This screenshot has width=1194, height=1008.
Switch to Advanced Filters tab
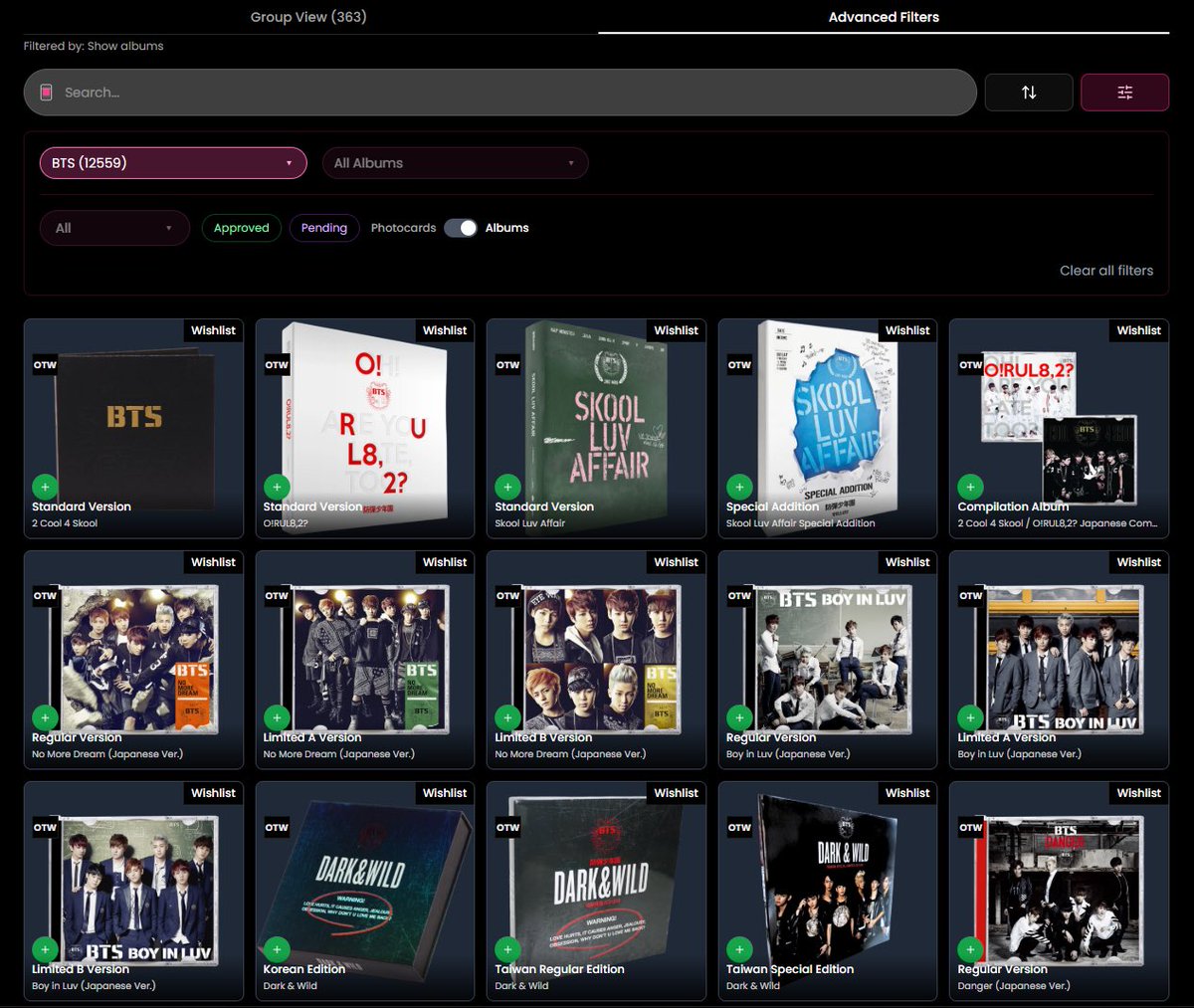coord(884,17)
